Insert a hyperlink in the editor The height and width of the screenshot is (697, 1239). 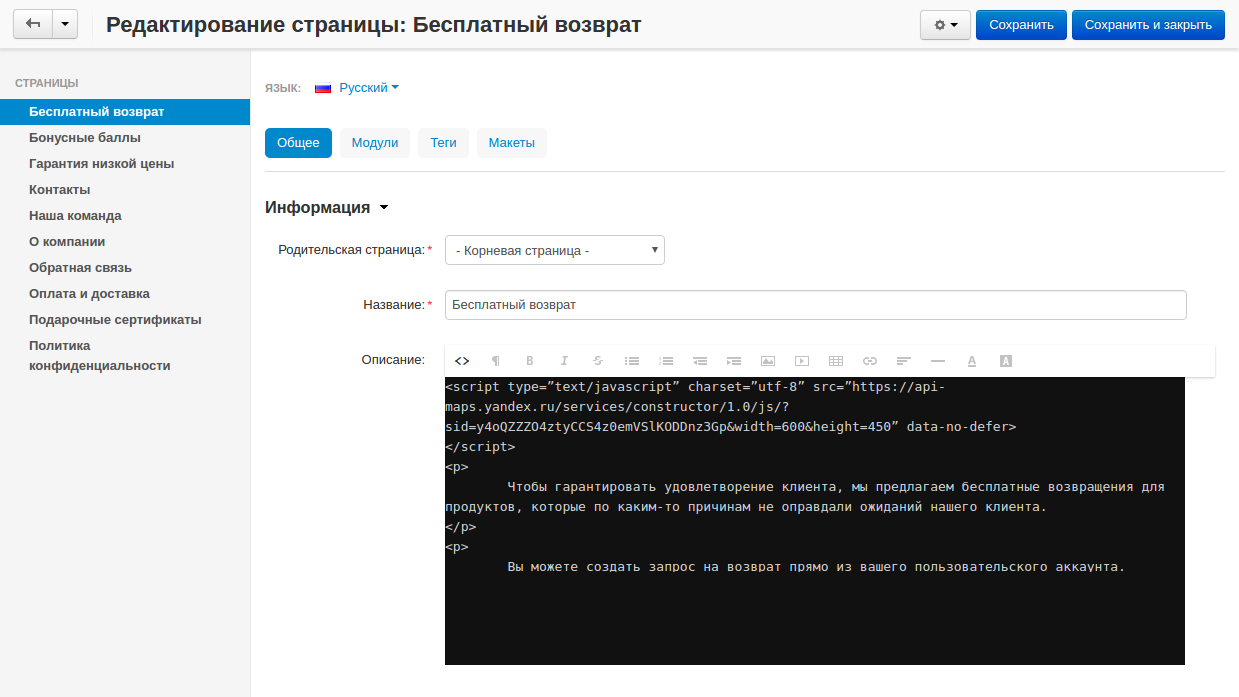click(869, 361)
